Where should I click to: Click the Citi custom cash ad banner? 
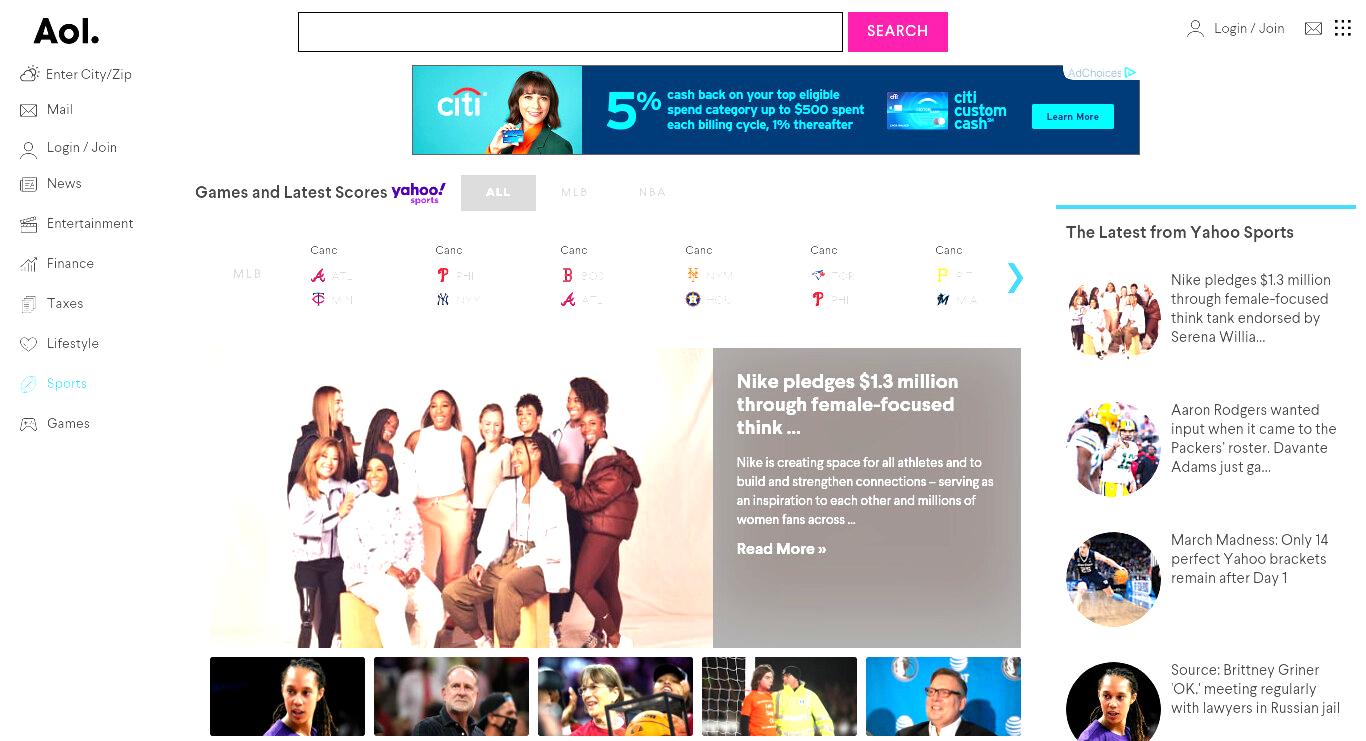point(776,110)
